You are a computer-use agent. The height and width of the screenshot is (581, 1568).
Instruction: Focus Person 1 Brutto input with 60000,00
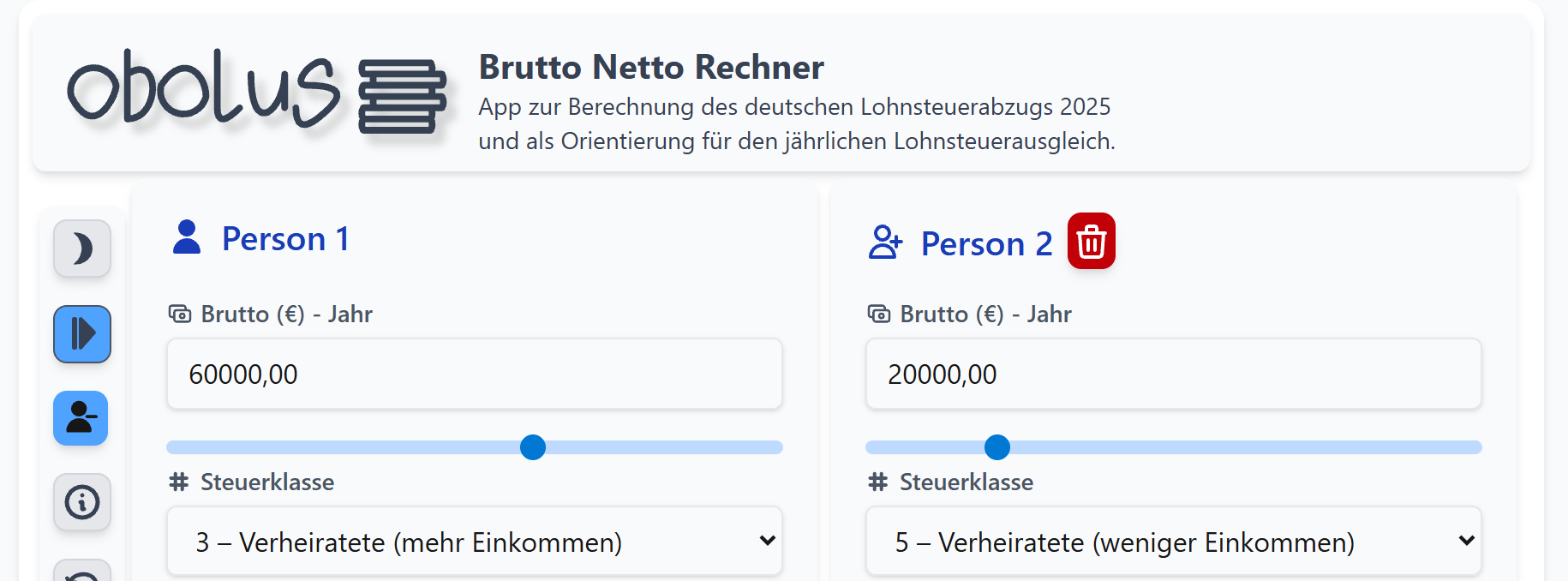point(474,374)
